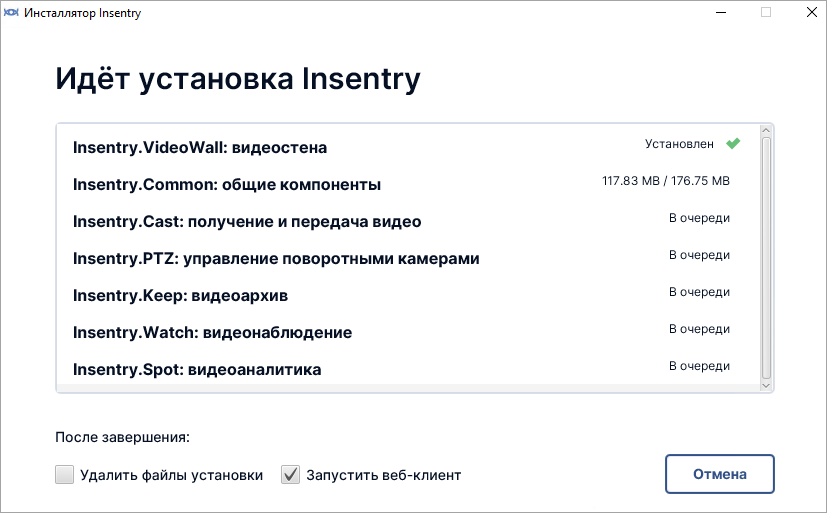The height and width of the screenshot is (513, 827).
Task: Minimize the installer window
Action: (x=721, y=13)
